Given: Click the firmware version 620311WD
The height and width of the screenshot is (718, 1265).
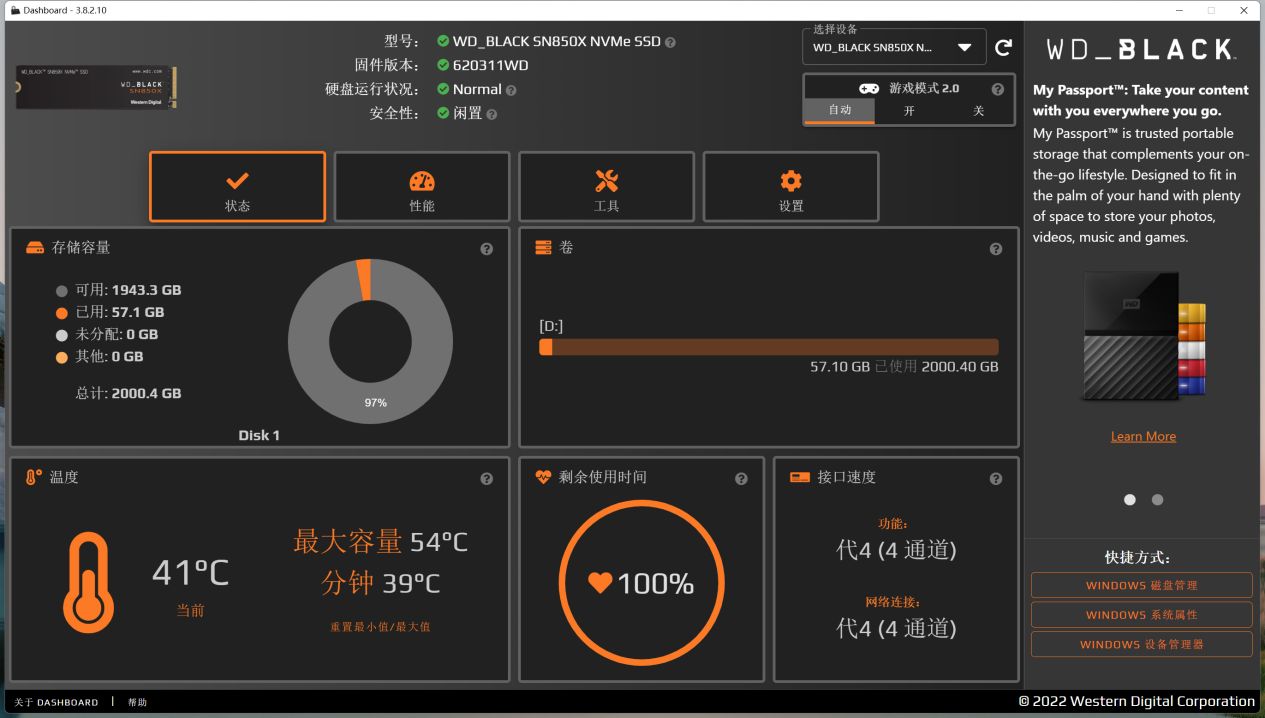Looking at the screenshot, I should coord(490,65).
